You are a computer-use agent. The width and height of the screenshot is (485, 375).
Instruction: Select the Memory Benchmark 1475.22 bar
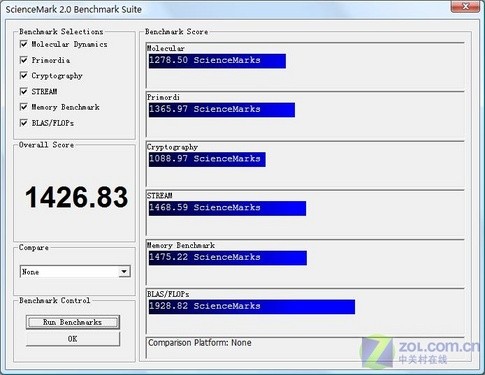228,258
